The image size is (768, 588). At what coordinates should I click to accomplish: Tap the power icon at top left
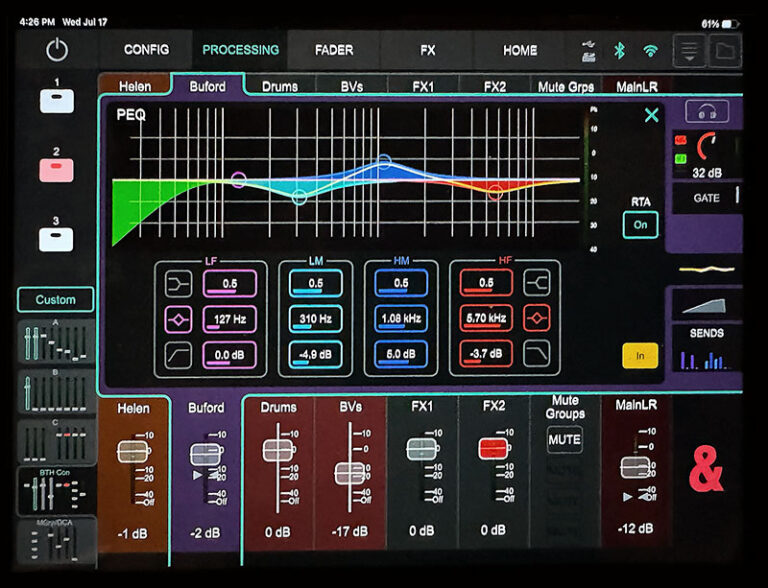pos(56,50)
